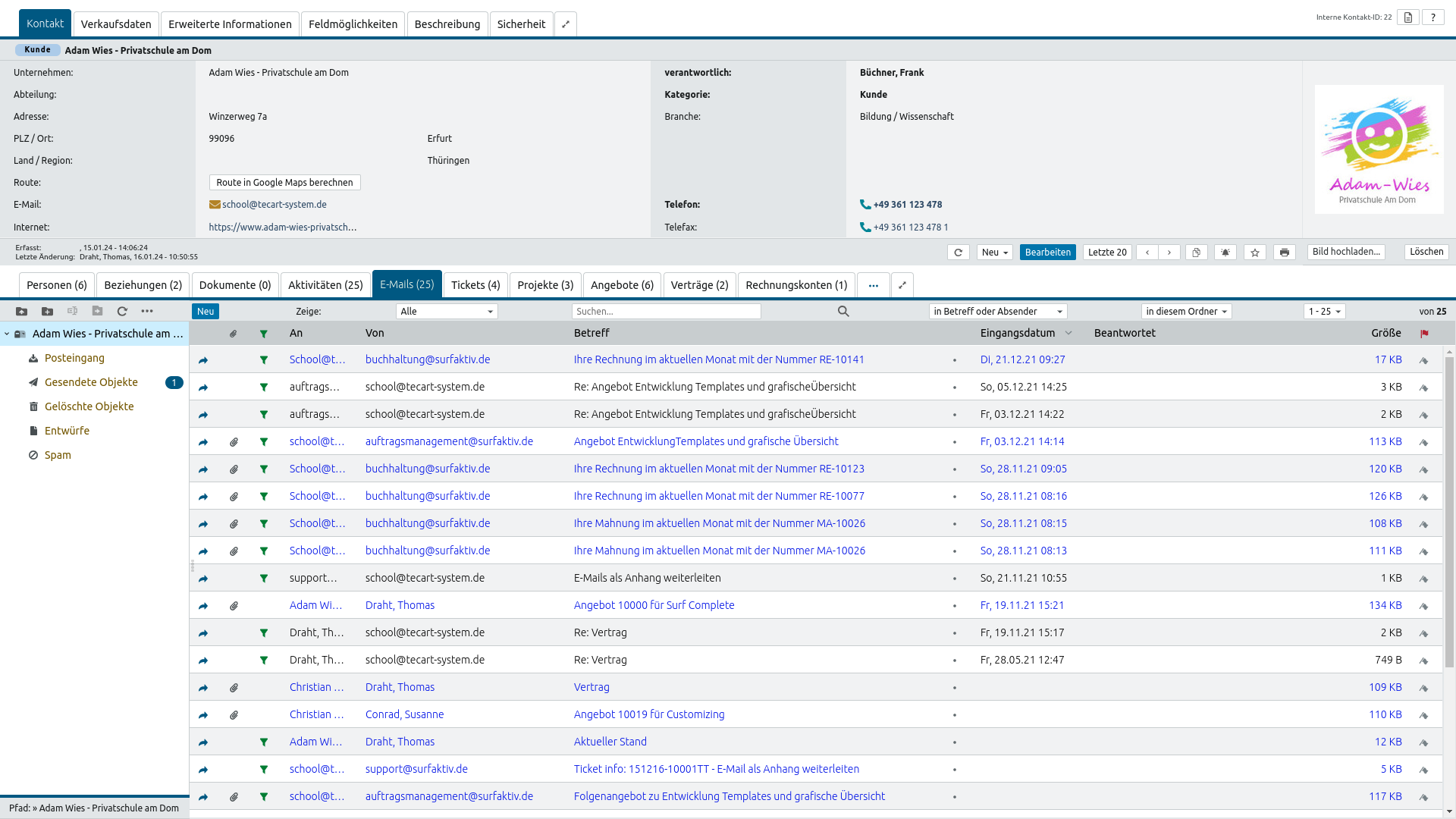Mark contact as favorite with star icon

pos(1255,253)
